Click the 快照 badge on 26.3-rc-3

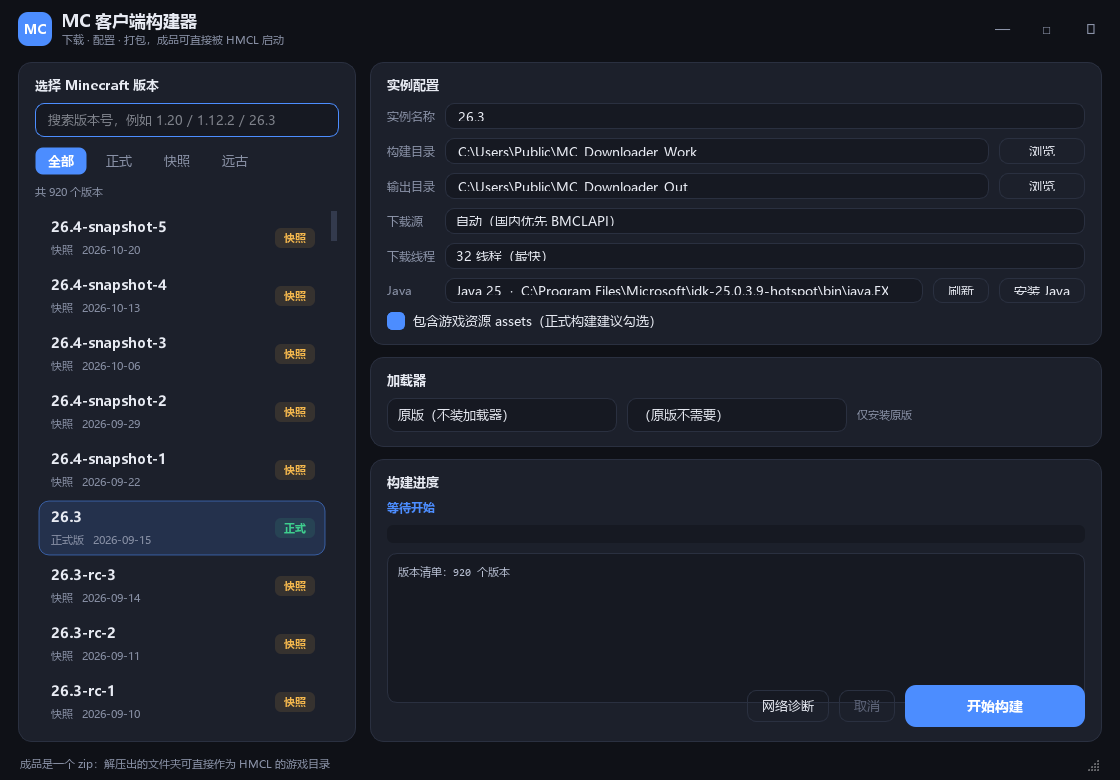(295, 586)
